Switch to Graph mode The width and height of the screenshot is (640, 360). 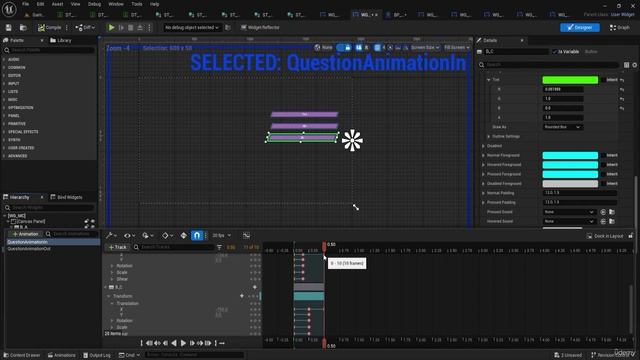[x=620, y=27]
